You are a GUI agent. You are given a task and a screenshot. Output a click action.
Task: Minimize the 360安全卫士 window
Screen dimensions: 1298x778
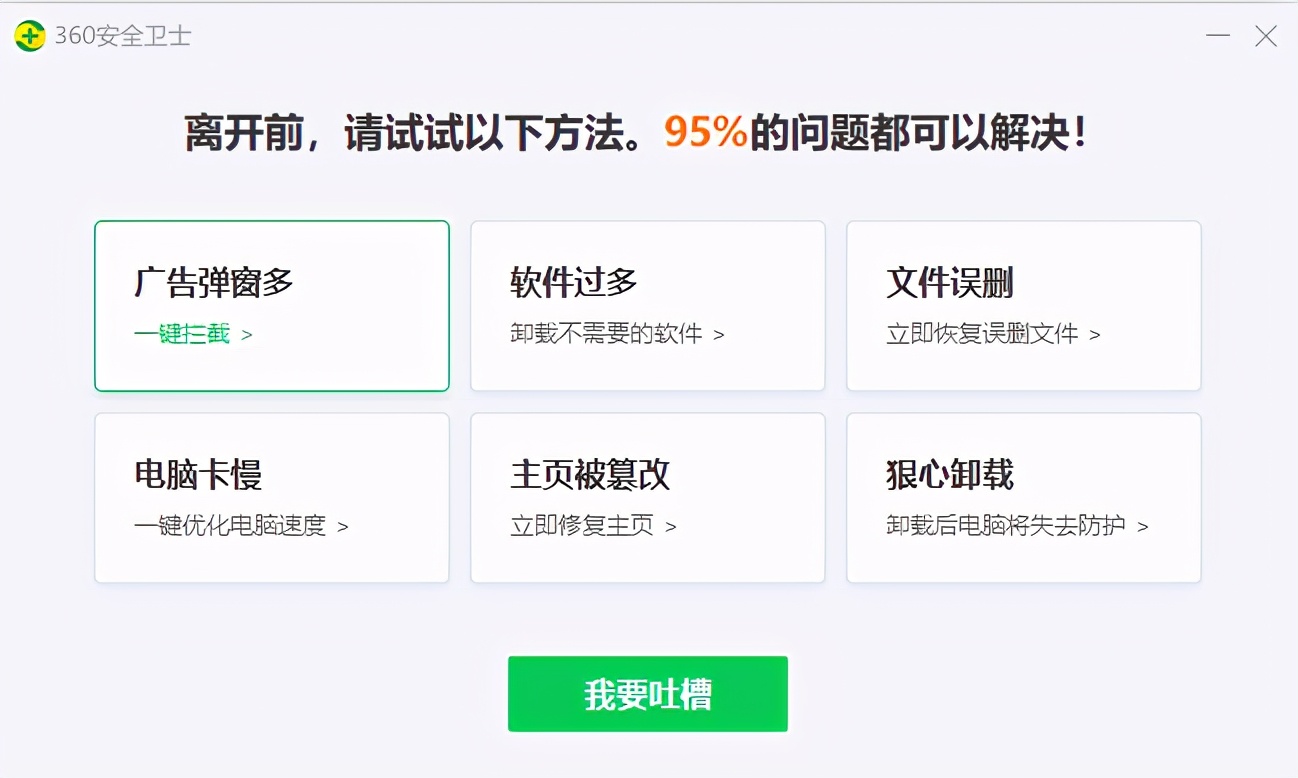[1217, 36]
